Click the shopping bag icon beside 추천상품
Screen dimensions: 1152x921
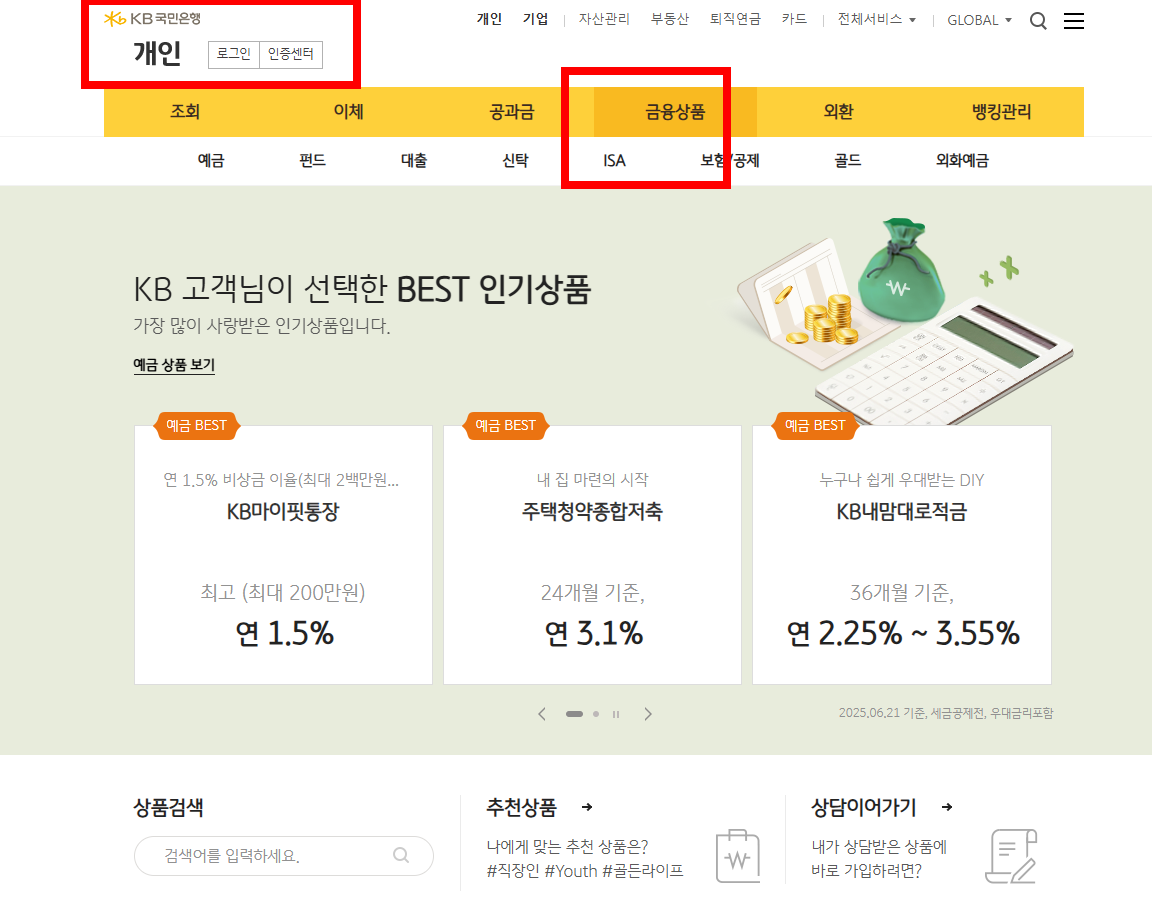[738, 856]
